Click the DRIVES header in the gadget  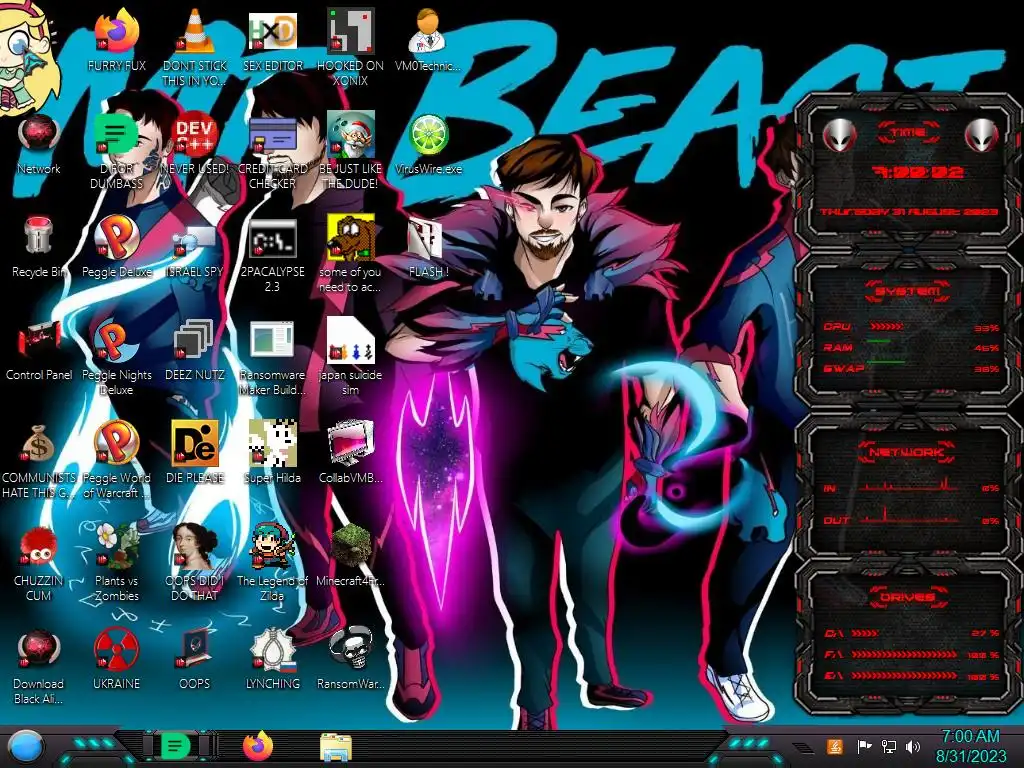908,597
